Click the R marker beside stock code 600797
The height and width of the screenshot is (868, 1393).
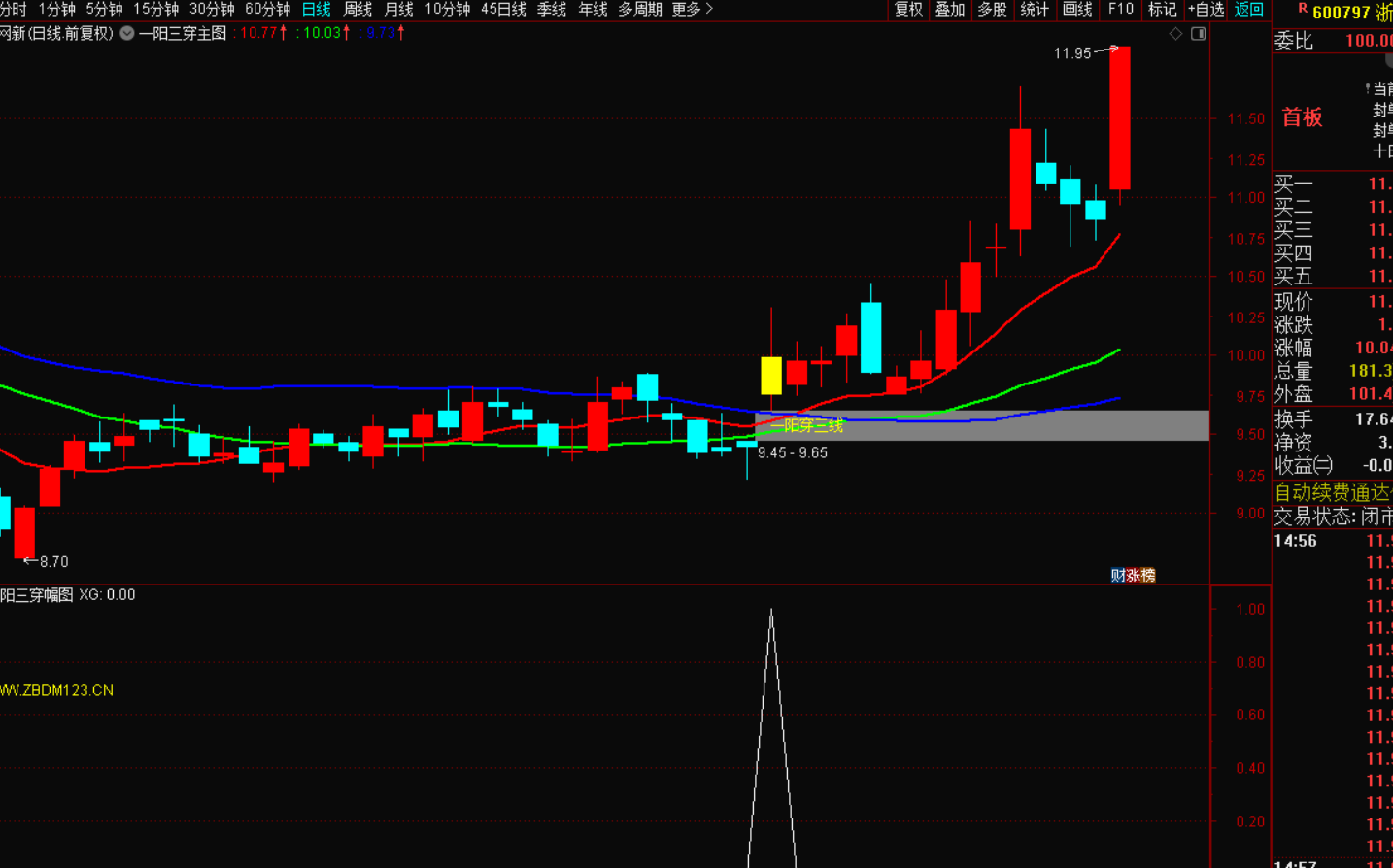tap(1302, 9)
